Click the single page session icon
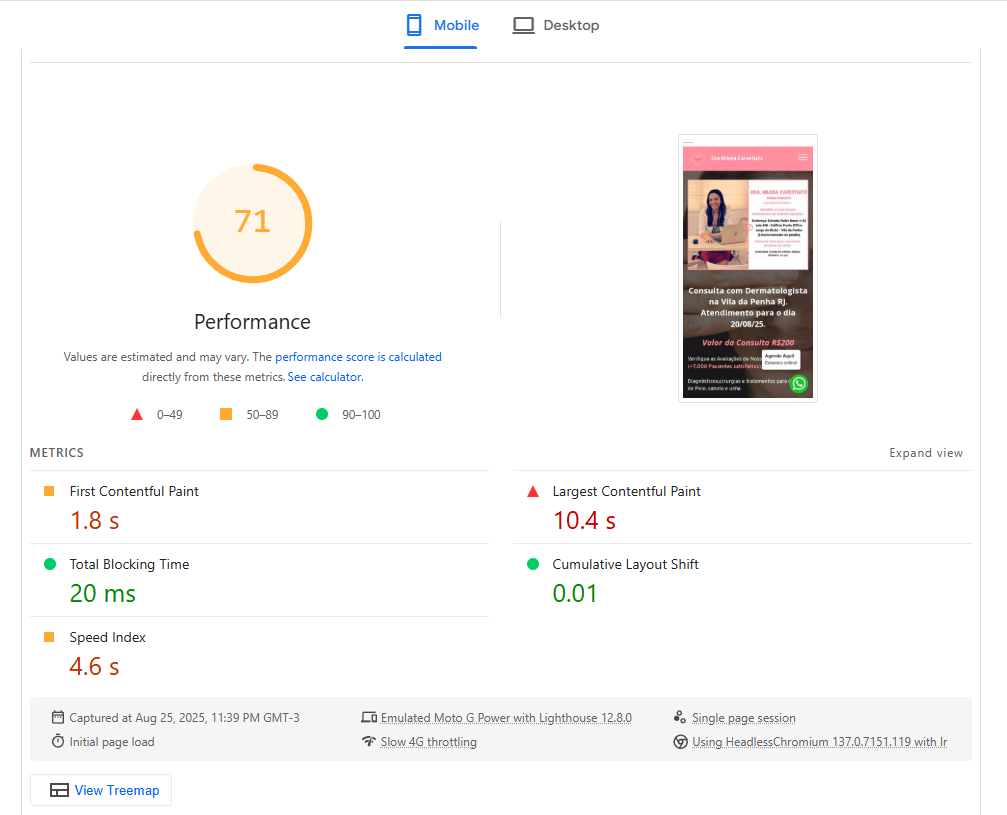Image resolution: width=1007 pixels, height=815 pixels. tap(680, 717)
